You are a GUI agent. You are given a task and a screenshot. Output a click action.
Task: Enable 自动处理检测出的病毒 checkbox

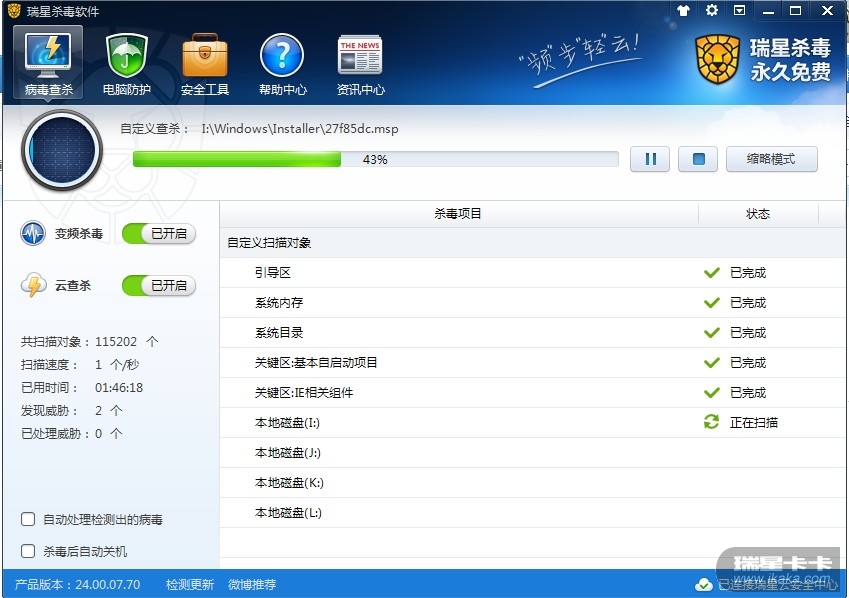28,519
